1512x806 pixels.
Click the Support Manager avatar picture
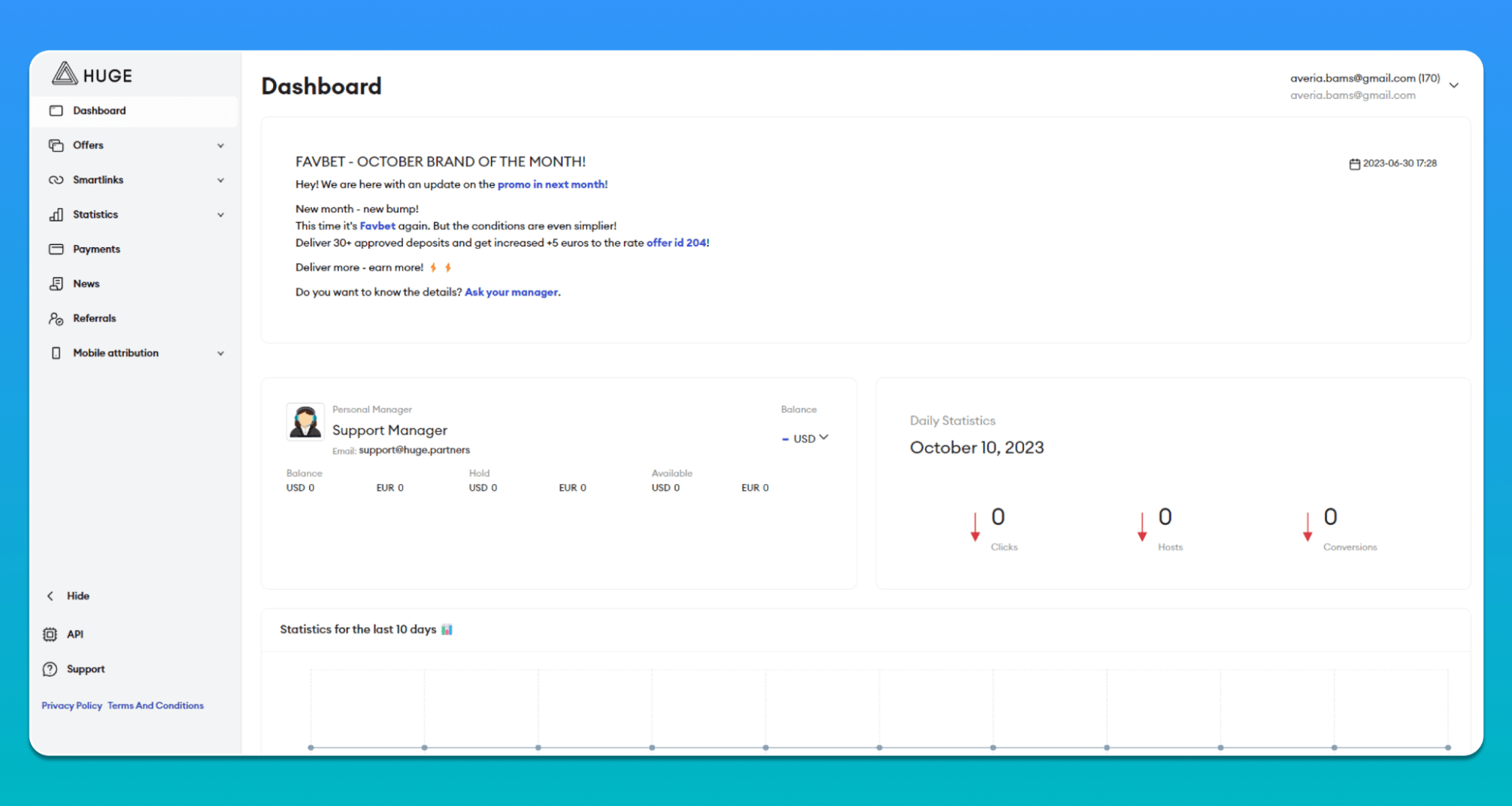pyautogui.click(x=305, y=422)
